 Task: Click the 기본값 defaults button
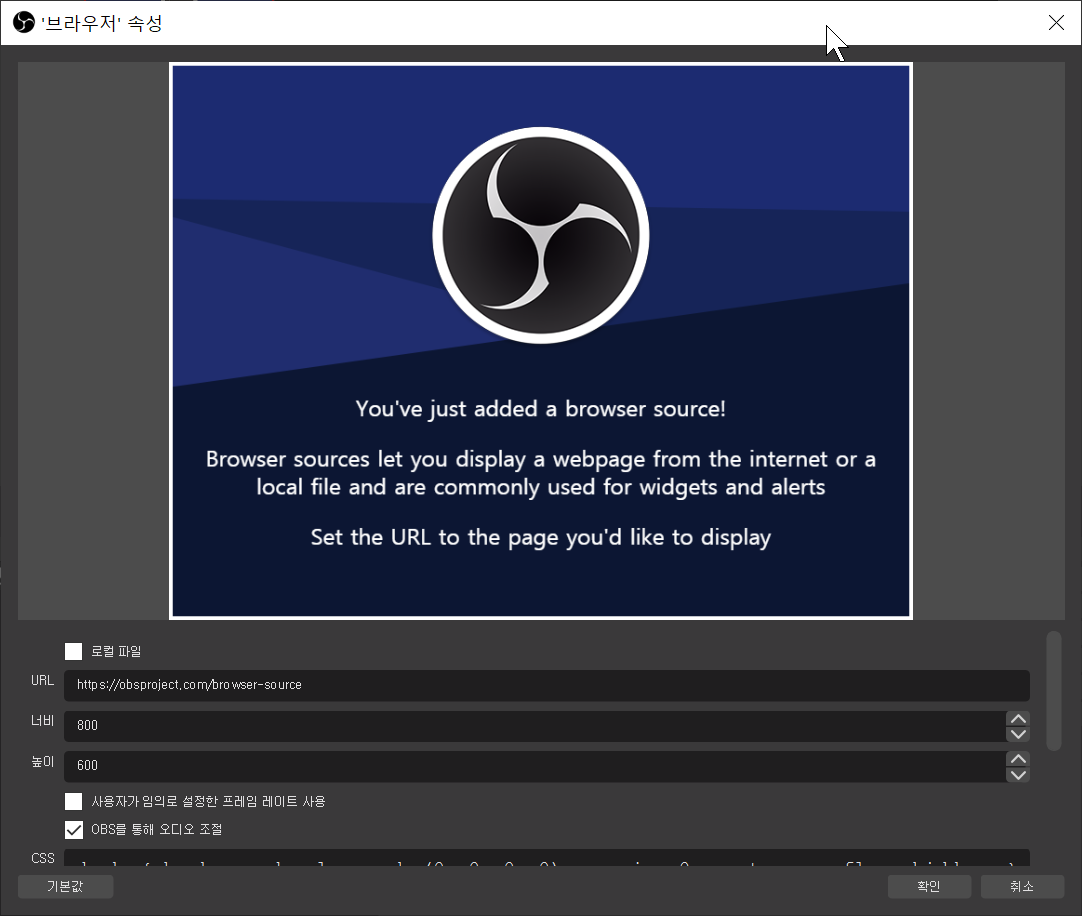click(x=66, y=886)
